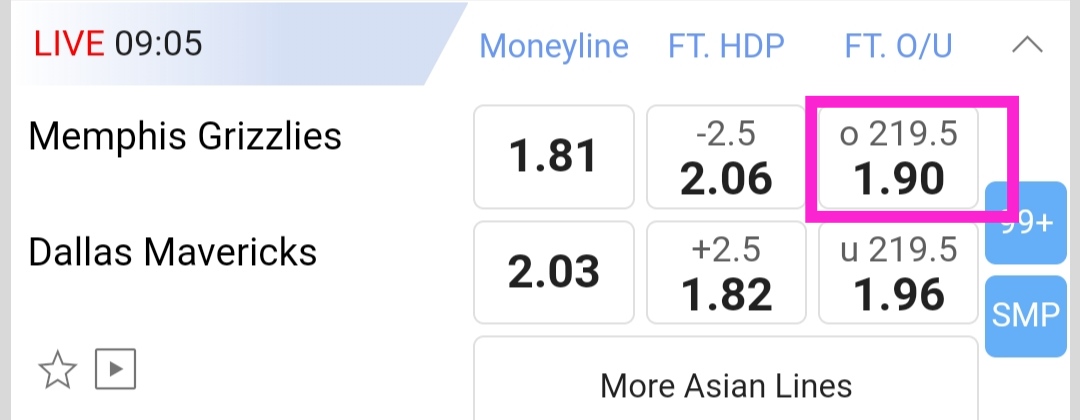The image size is (1080, 420).
Task: Select over 219.5 odds at 1.90
Action: click(x=898, y=158)
